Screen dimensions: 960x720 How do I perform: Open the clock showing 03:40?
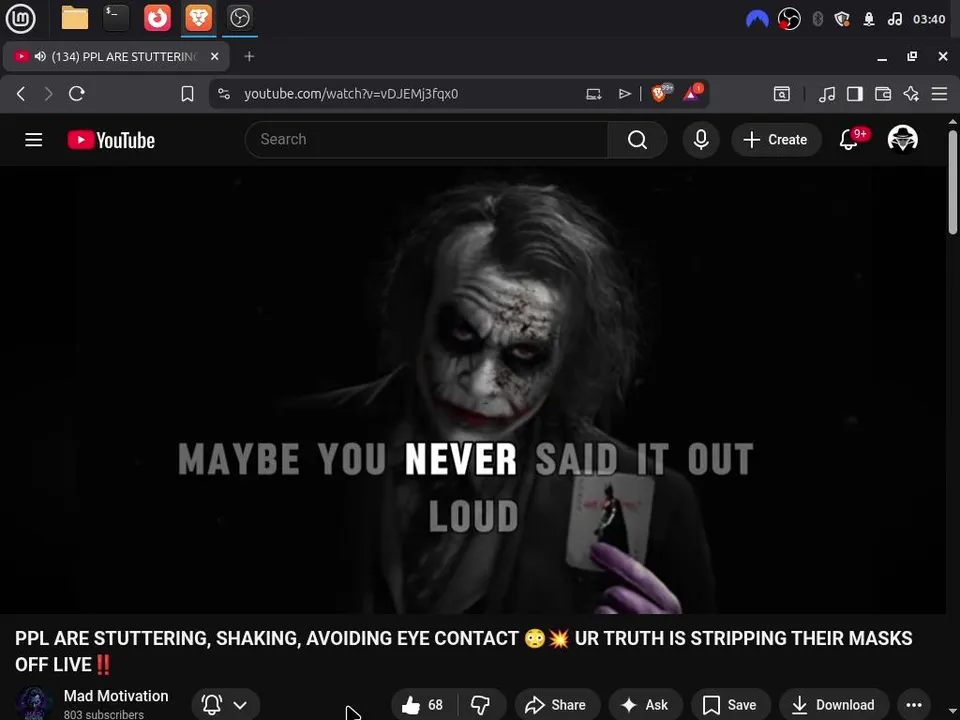click(x=929, y=19)
